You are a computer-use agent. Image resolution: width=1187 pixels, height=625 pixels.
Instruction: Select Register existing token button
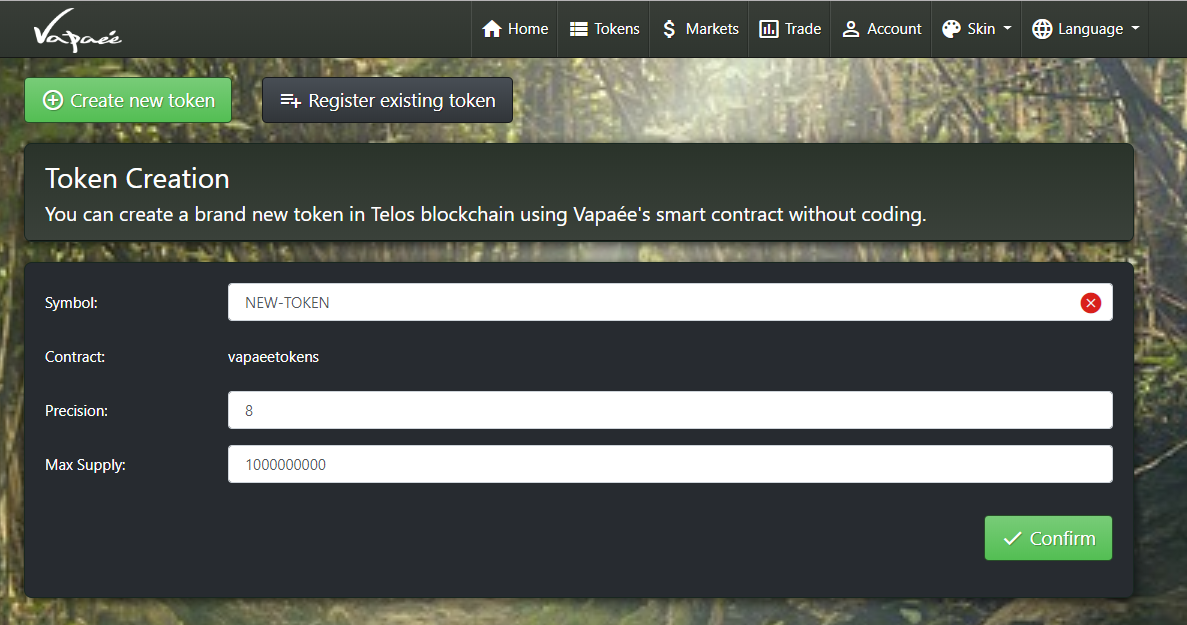point(388,100)
